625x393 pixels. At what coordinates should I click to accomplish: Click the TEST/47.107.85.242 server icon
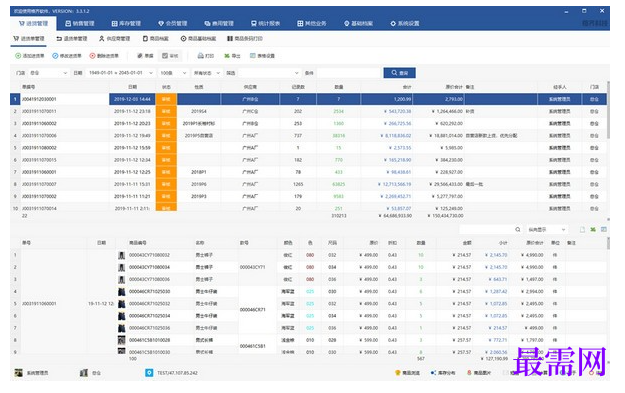pos(149,373)
